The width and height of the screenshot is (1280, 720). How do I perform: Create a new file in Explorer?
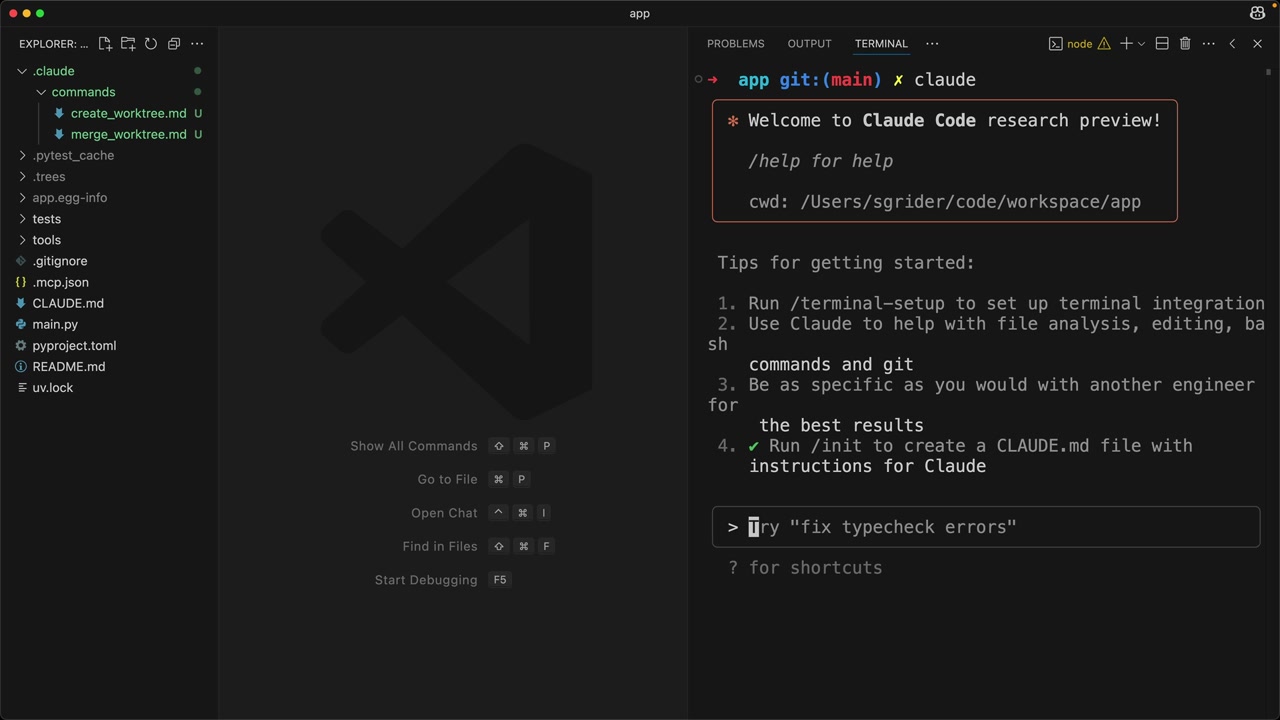point(105,44)
